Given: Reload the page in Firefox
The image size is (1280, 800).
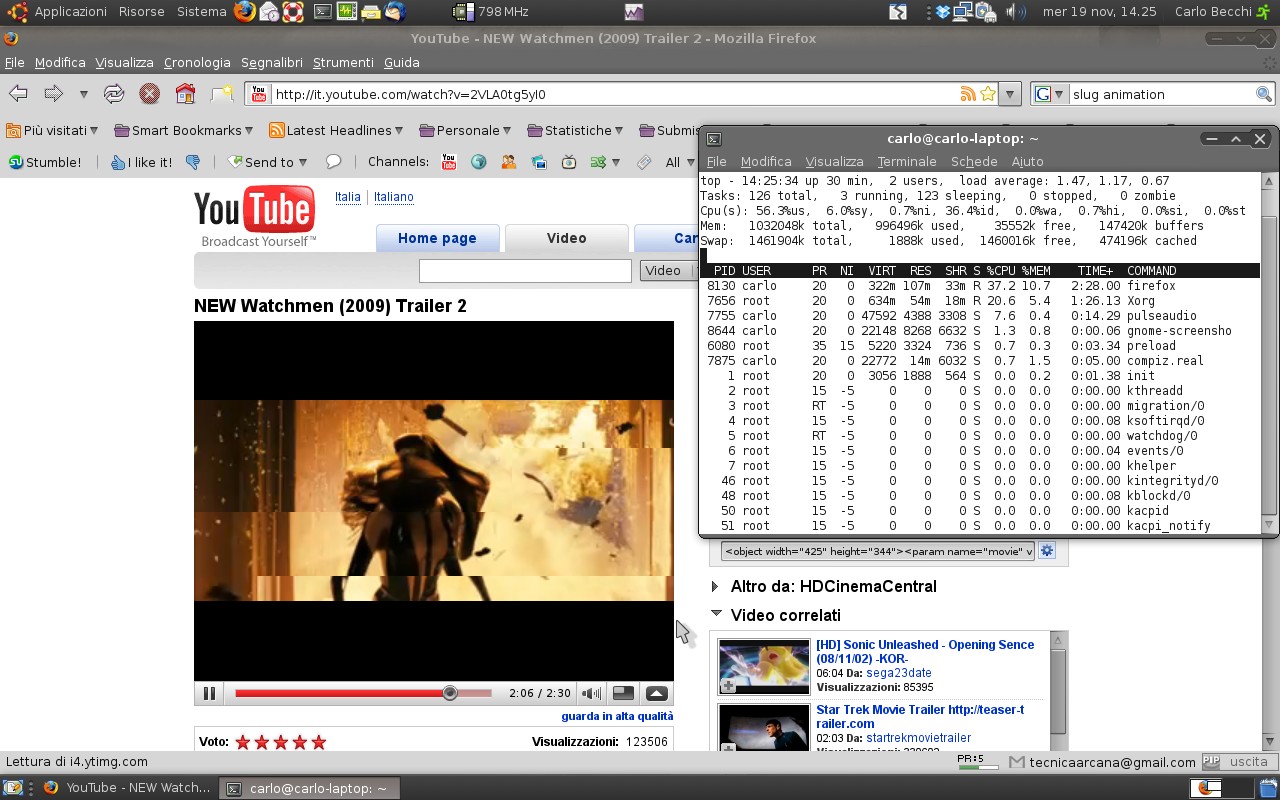Looking at the screenshot, I should tap(114, 94).
